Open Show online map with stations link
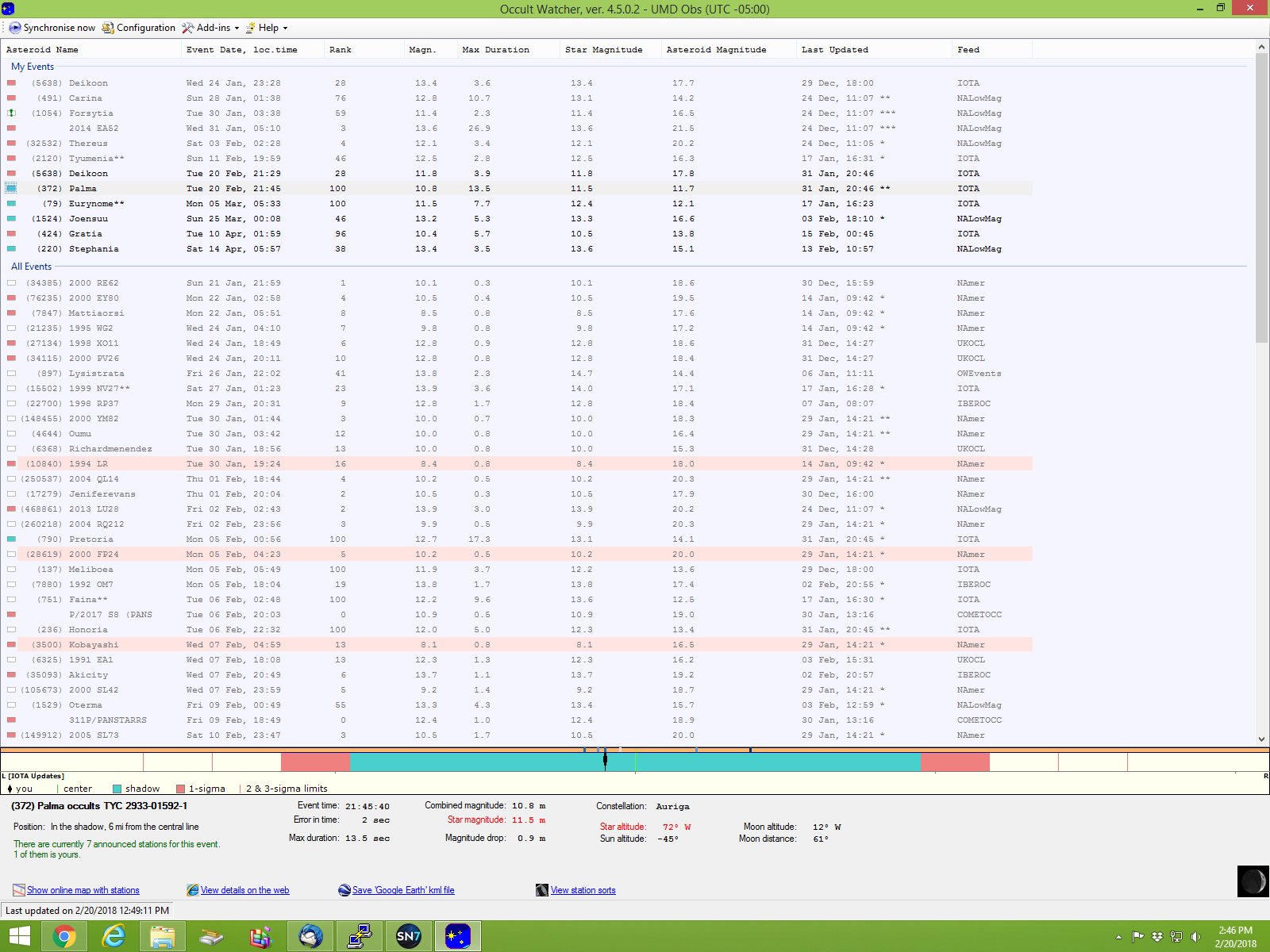 click(83, 890)
